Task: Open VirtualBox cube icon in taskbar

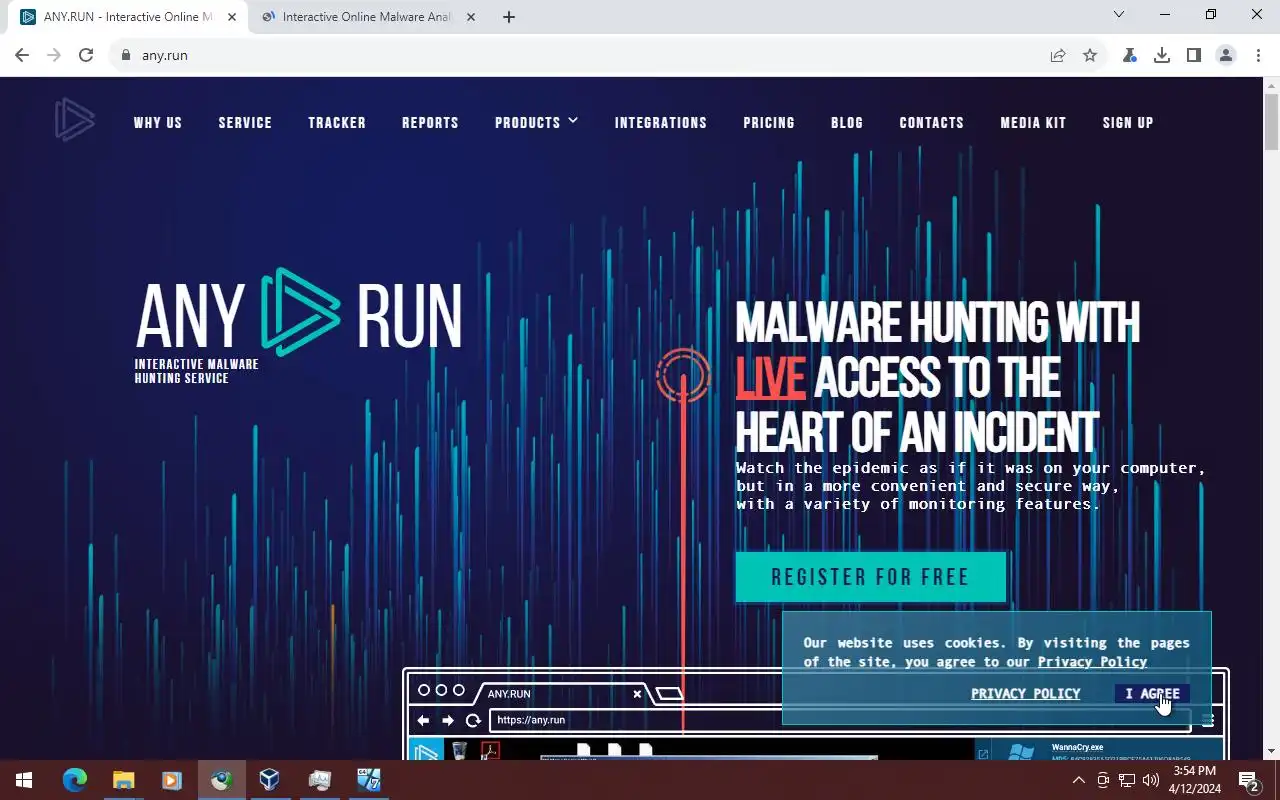Action: click(269, 780)
